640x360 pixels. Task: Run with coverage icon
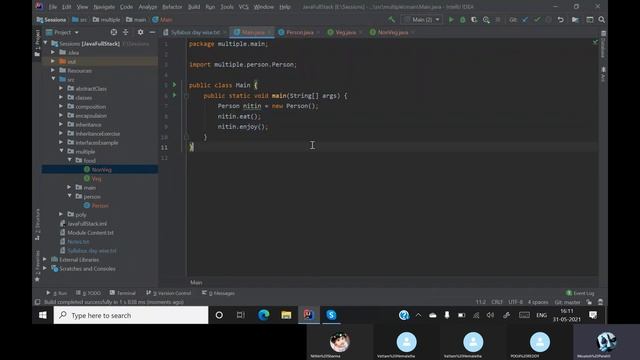(474, 20)
